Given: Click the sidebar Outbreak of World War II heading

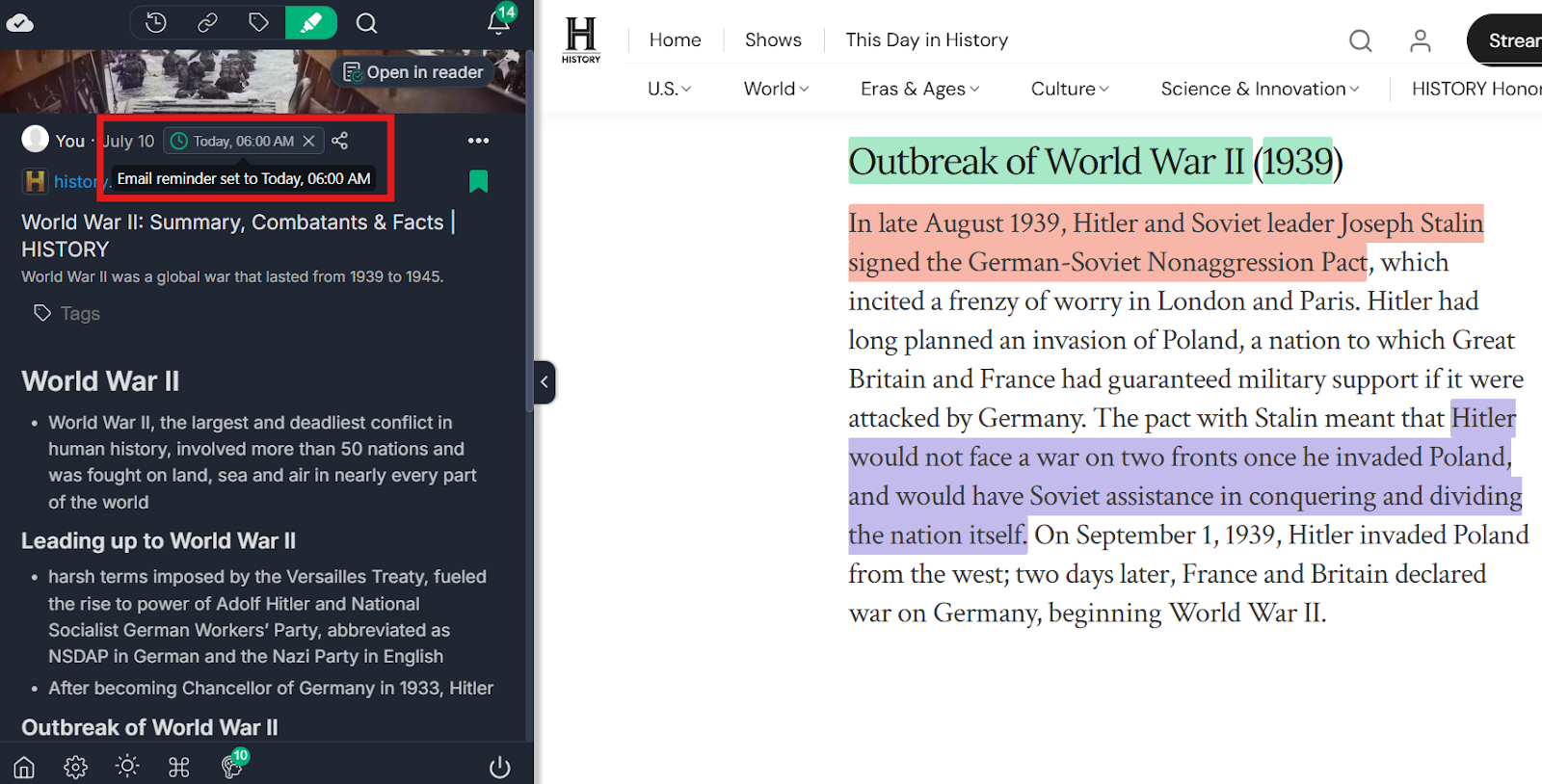Looking at the screenshot, I should pyautogui.click(x=149, y=727).
